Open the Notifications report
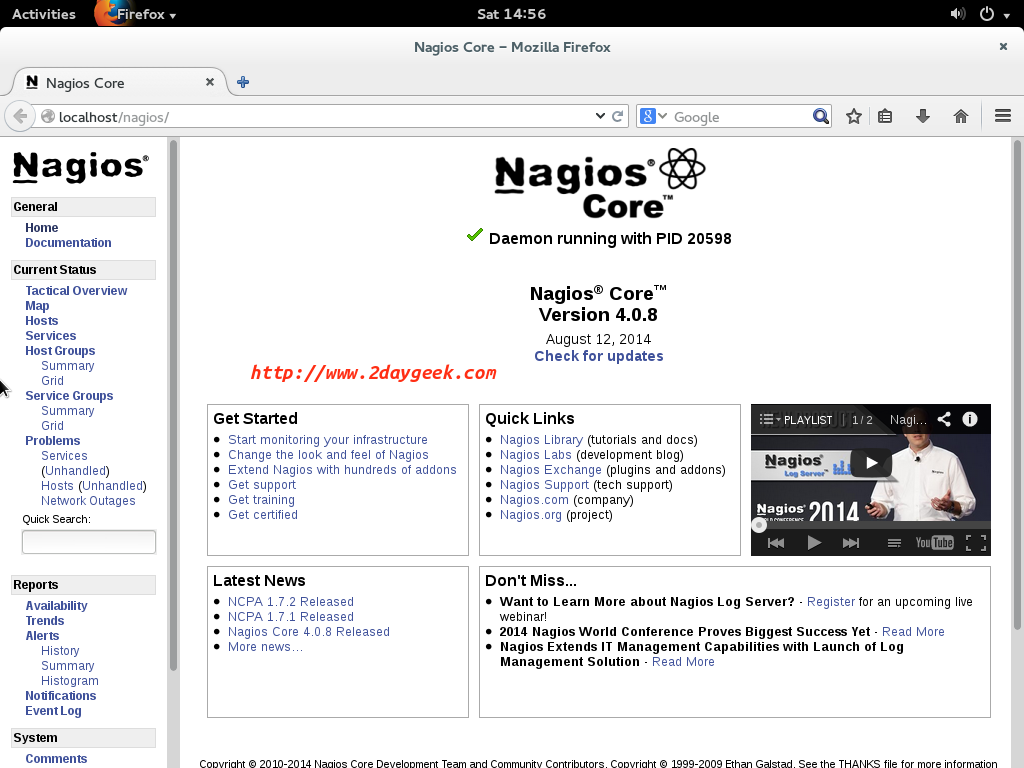Image resolution: width=1024 pixels, height=768 pixels. 61,696
